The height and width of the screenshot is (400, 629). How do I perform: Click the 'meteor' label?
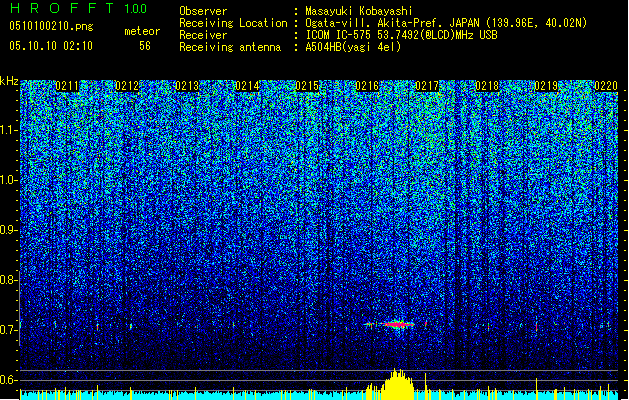coord(142,31)
